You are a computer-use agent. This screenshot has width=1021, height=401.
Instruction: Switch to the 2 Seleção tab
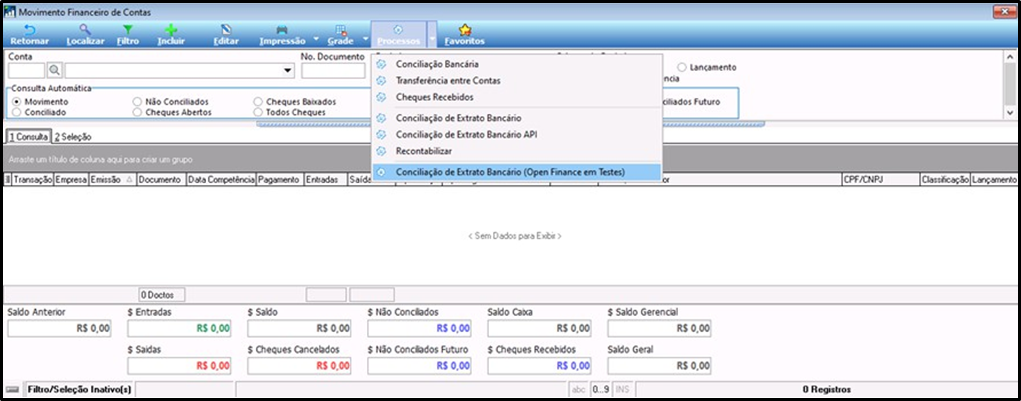click(x=72, y=137)
